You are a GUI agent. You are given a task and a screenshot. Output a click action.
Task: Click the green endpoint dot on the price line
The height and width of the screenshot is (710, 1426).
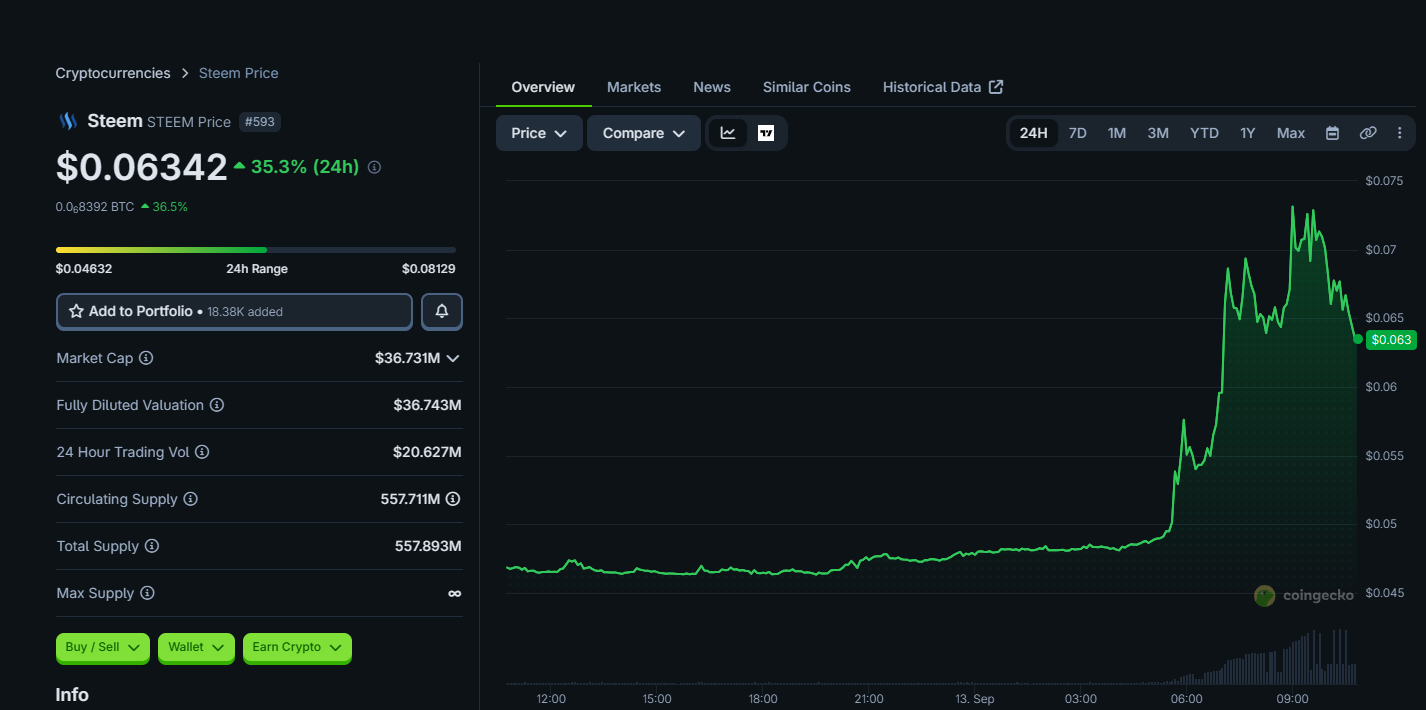[1357, 339]
